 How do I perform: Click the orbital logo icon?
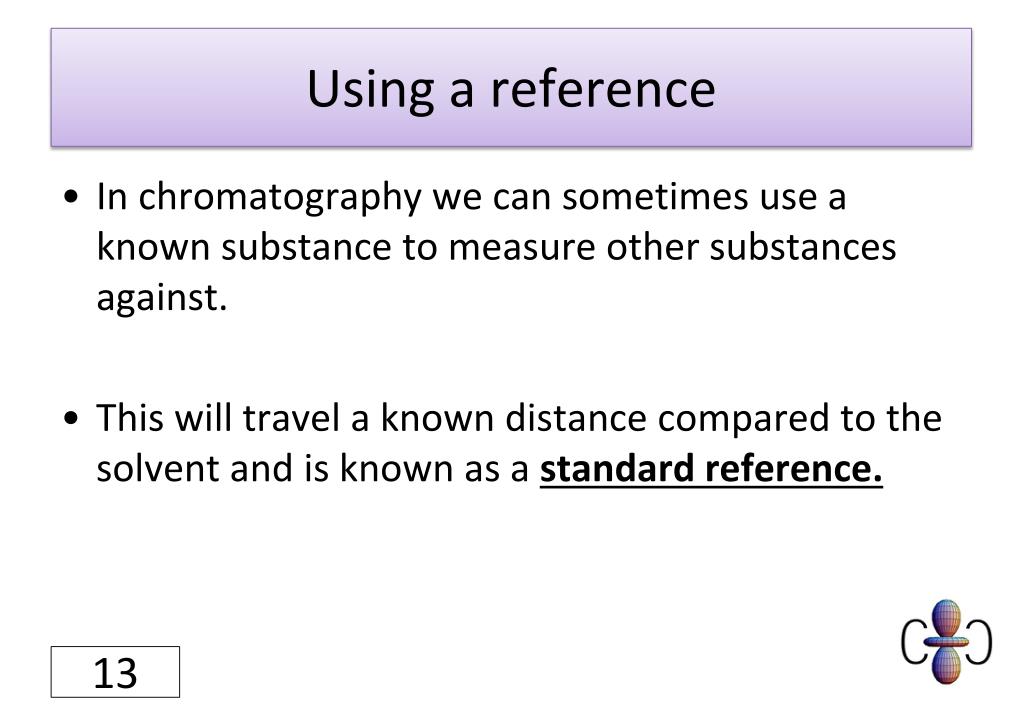[x=946, y=641]
